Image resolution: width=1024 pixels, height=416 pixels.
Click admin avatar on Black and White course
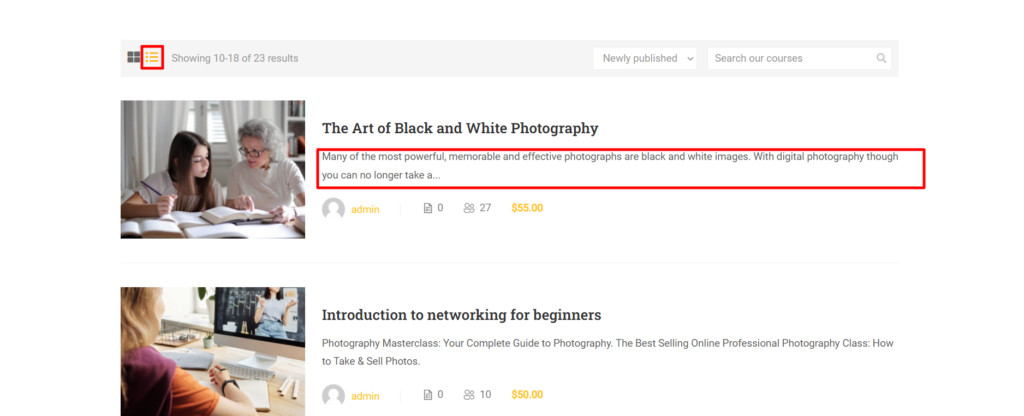tap(333, 209)
